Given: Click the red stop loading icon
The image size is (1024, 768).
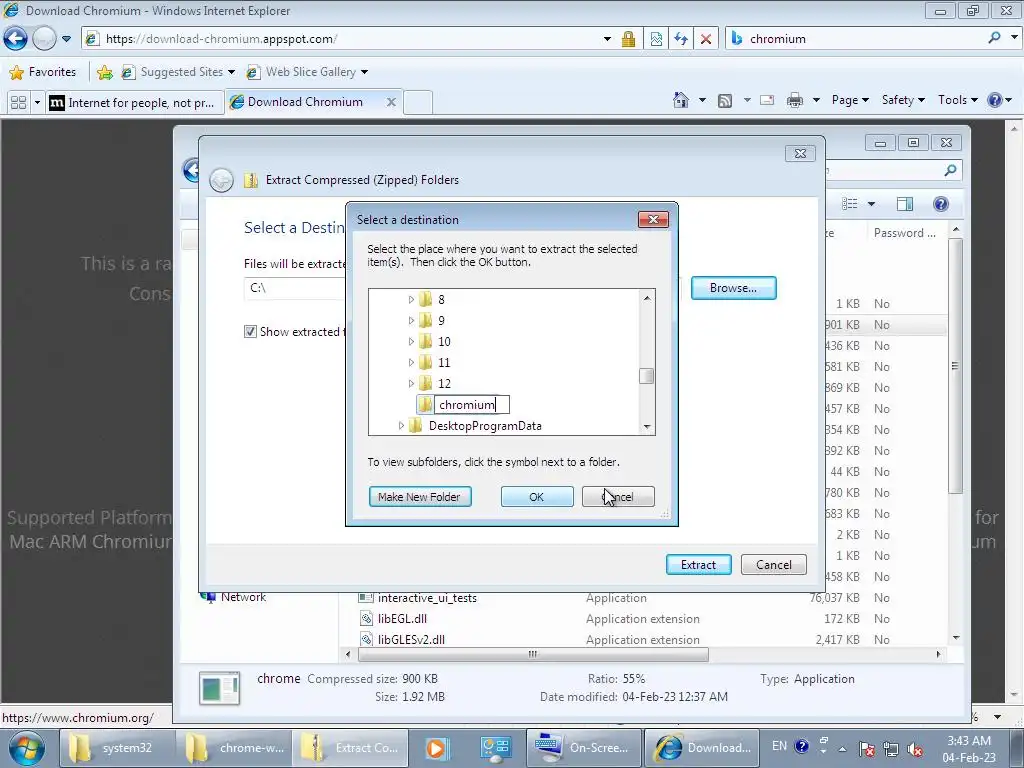Looking at the screenshot, I should [x=706, y=39].
